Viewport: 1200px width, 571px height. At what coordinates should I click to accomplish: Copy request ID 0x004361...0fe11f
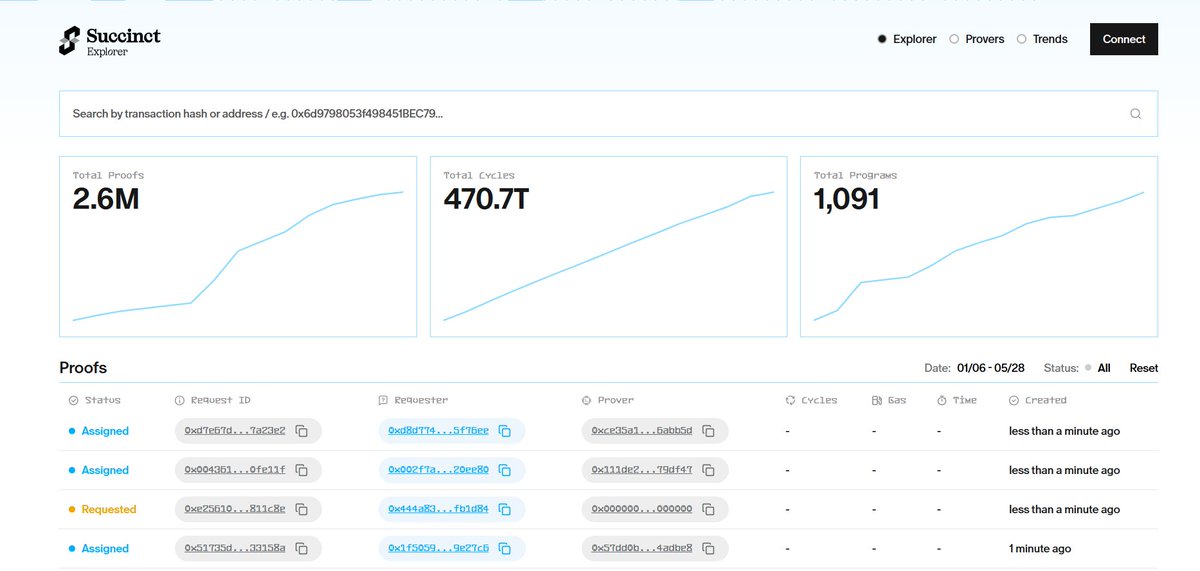[301, 470]
